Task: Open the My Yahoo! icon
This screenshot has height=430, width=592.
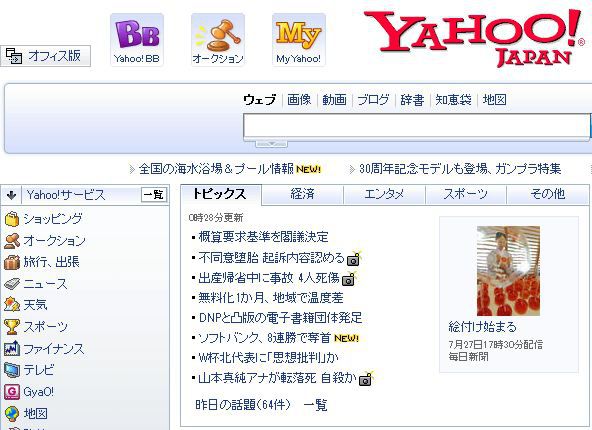Action: [x=299, y=40]
